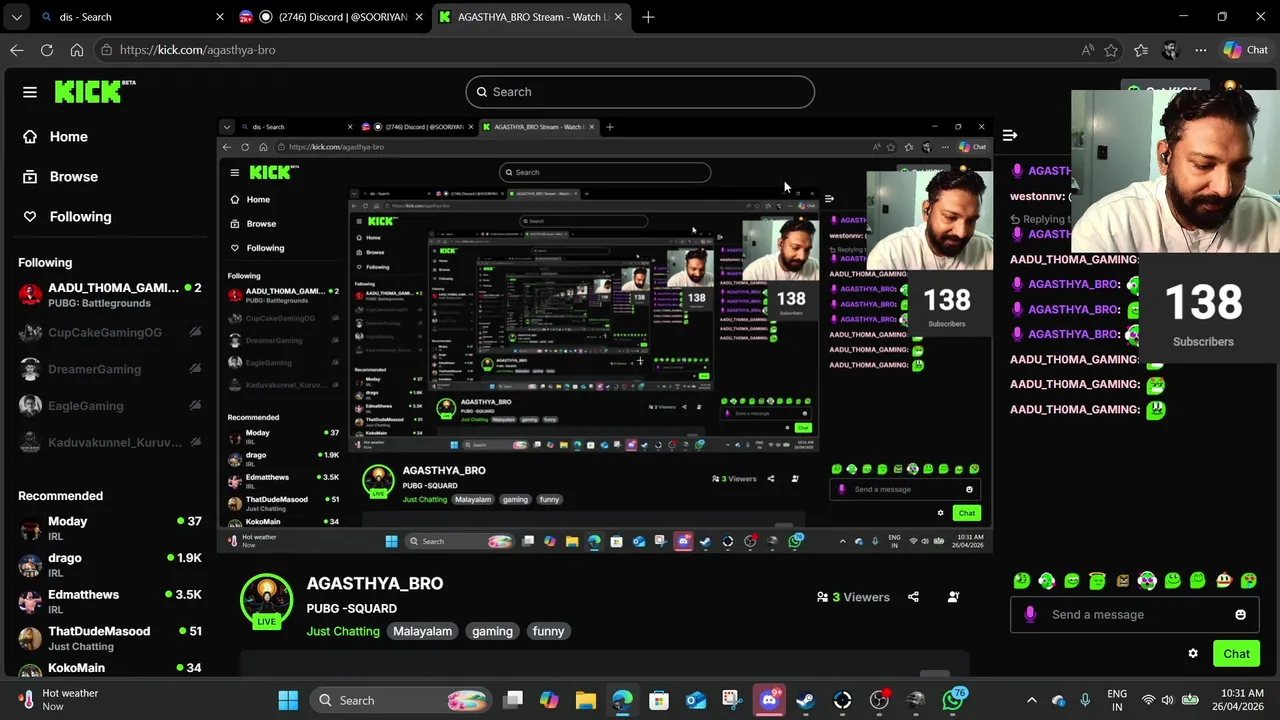Open Browse in Kick sidebar
1280x720 pixels.
(x=60, y=177)
